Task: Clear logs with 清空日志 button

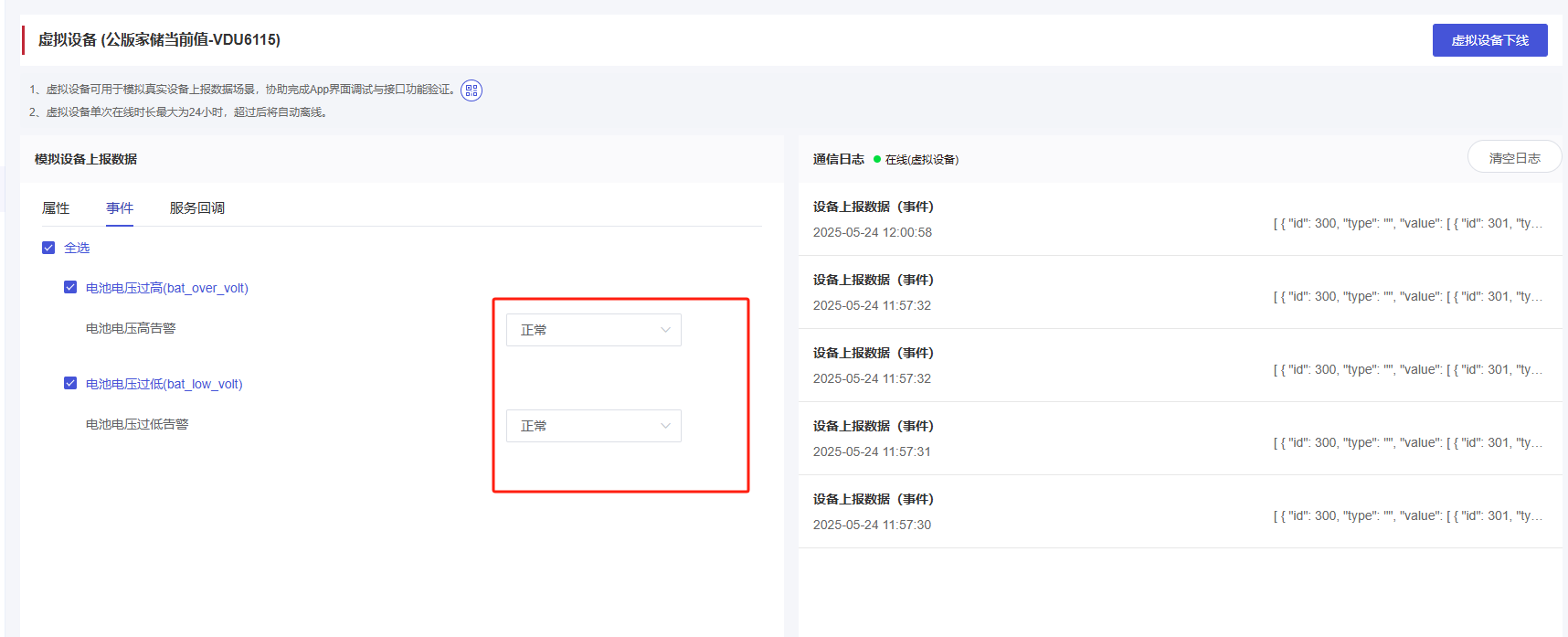Action: [x=1514, y=158]
